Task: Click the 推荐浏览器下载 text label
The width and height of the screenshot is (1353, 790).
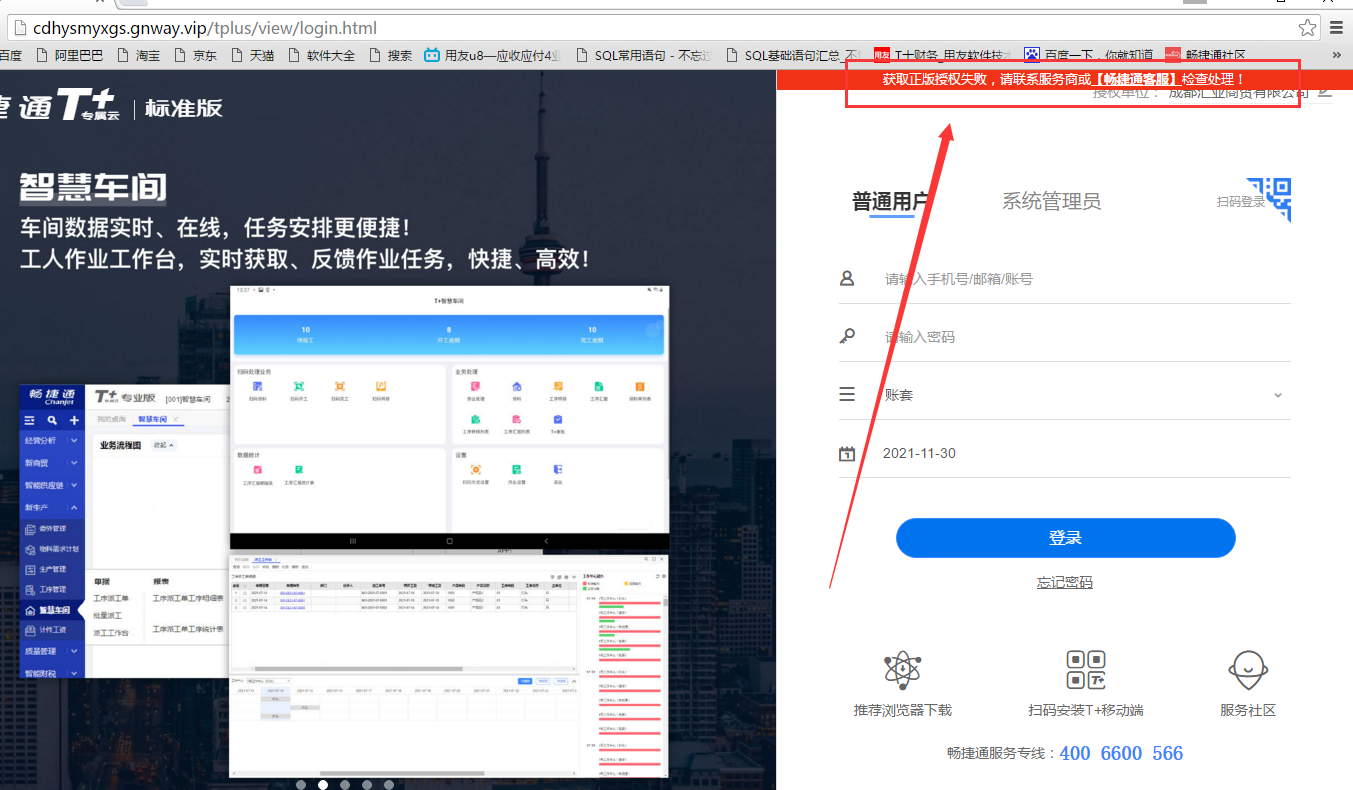Action: (902, 710)
